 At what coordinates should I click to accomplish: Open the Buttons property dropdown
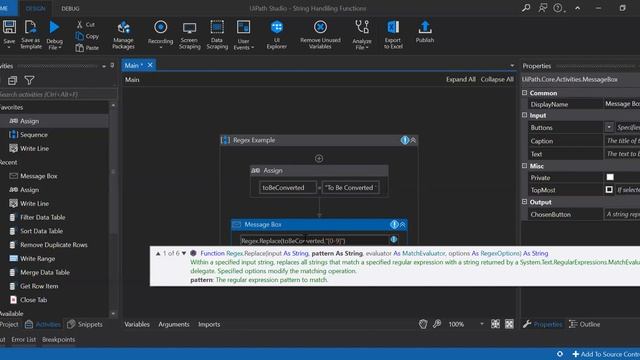pos(609,127)
